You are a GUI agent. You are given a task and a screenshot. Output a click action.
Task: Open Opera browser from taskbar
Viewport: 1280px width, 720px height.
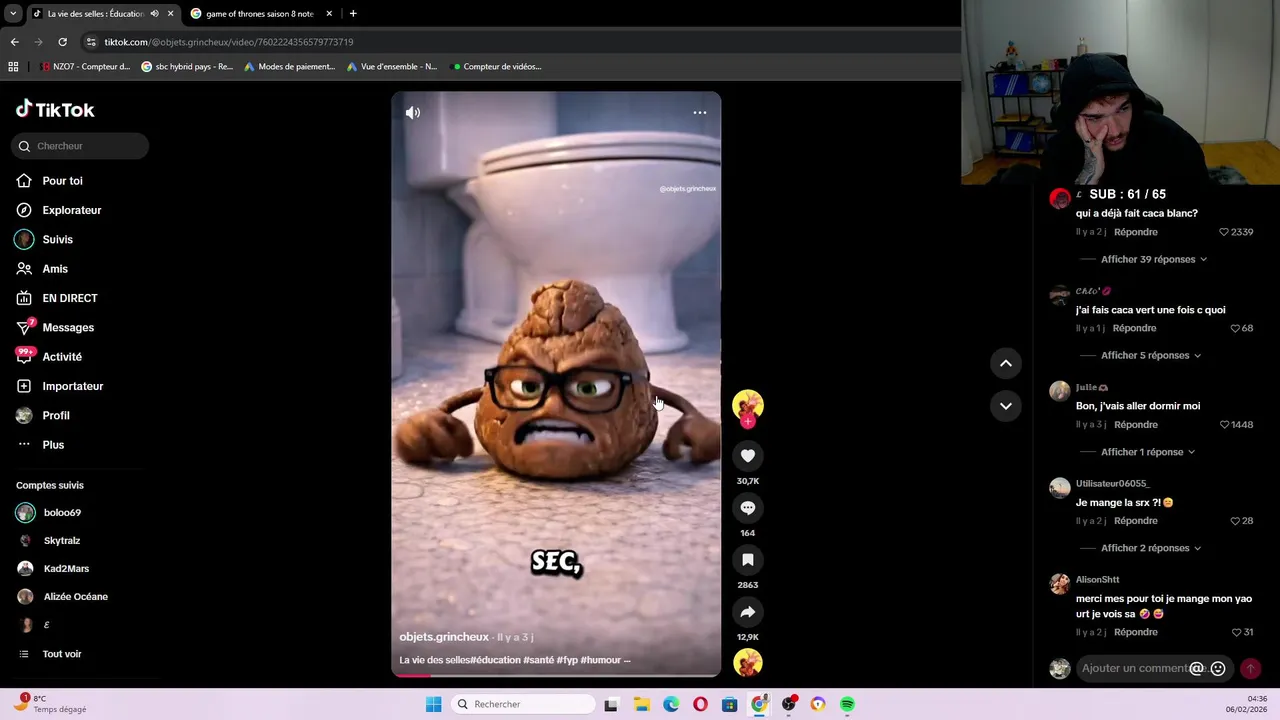700,704
